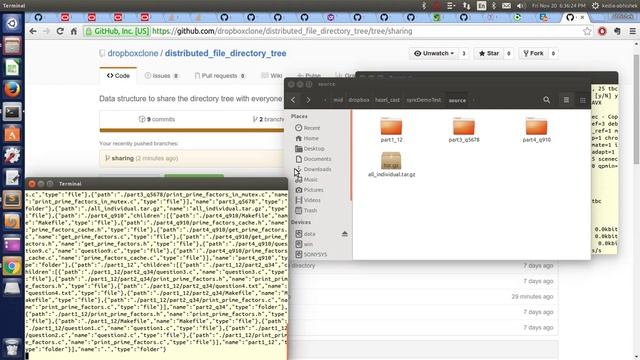The height and width of the screenshot is (360, 640).
Task: Click the GitHub page vertical scrollbar
Action: (x=636, y=109)
